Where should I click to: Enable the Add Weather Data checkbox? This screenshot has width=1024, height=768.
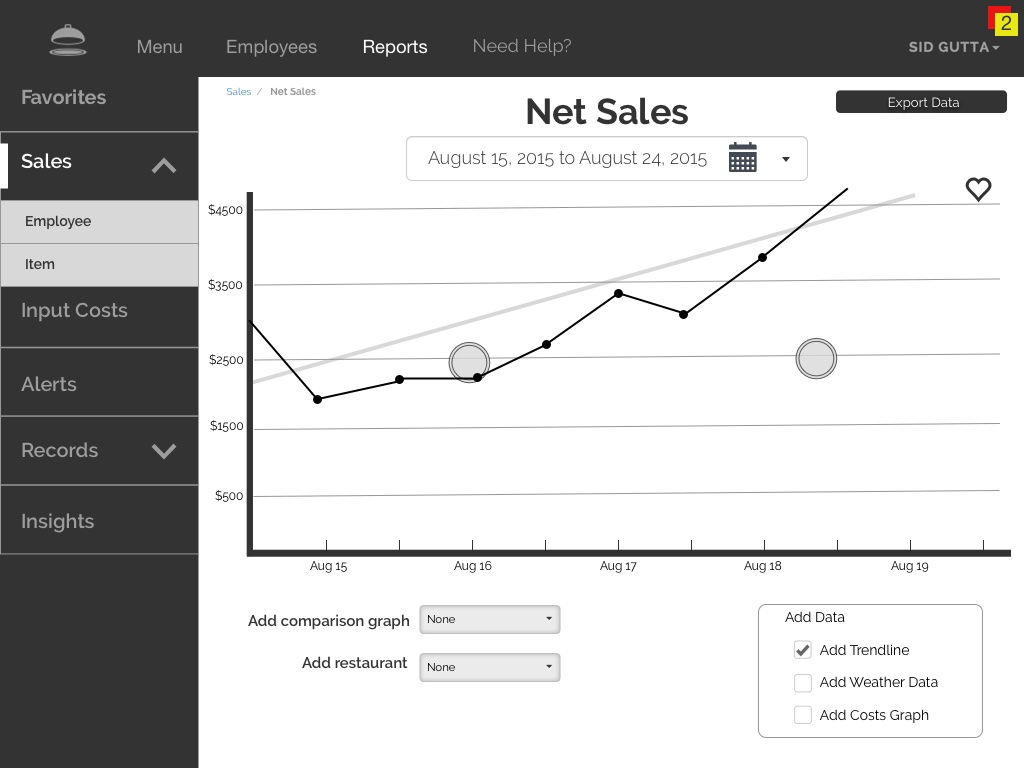coord(803,682)
